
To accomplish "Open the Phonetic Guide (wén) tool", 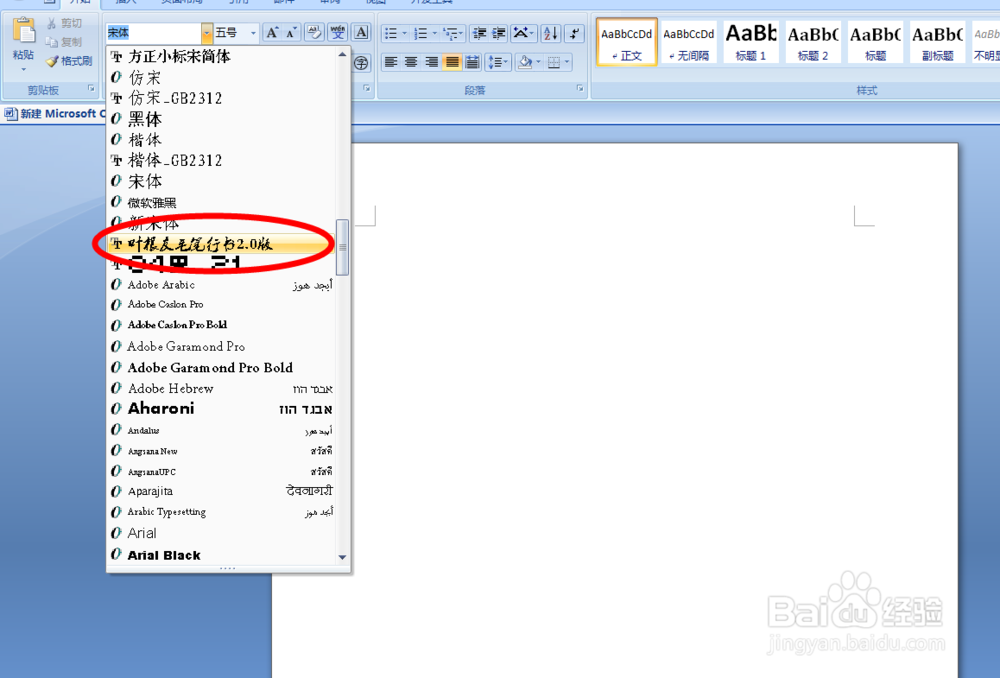I will click(337, 33).
